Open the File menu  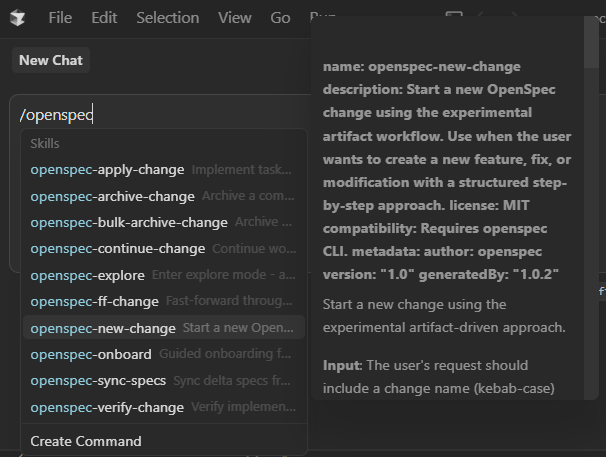(60, 18)
